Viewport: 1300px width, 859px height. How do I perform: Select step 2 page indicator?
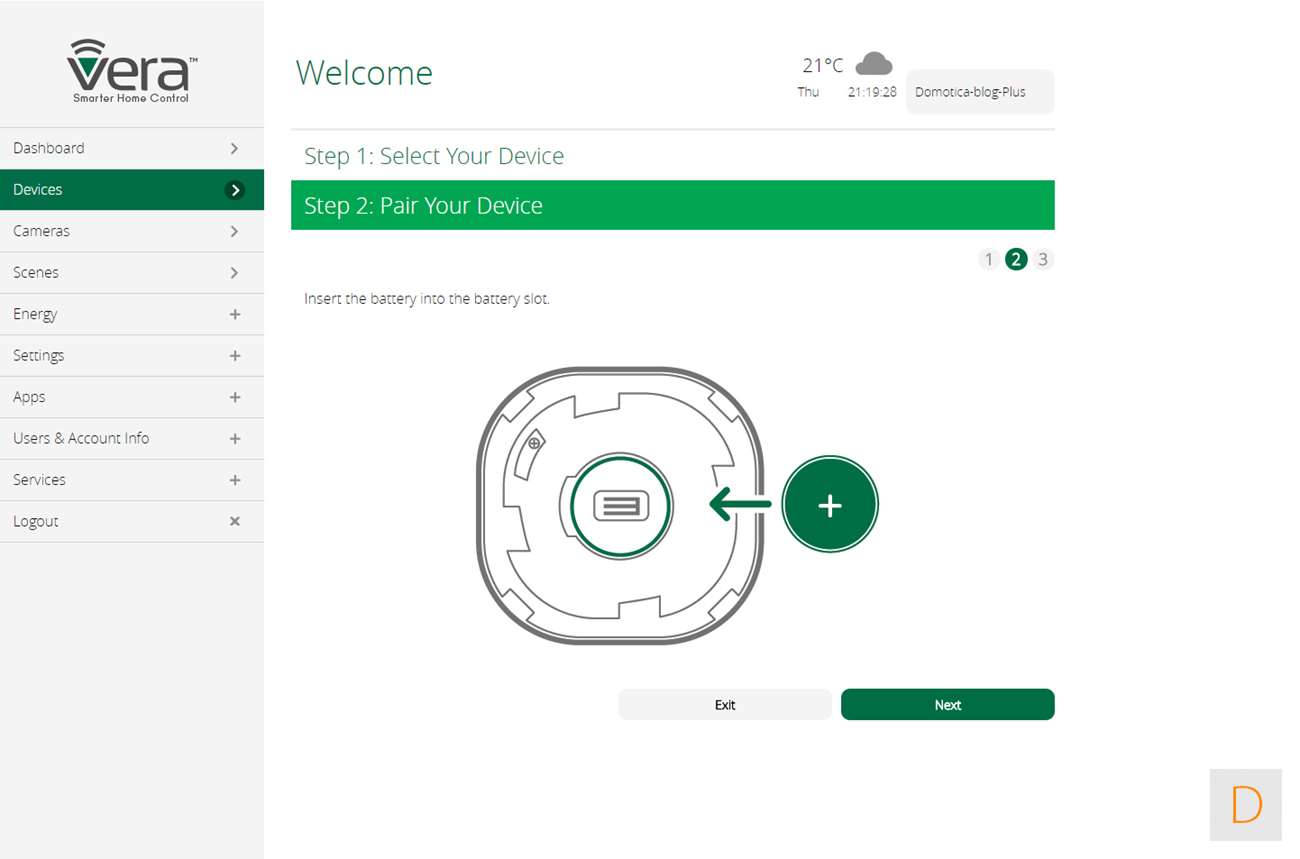[x=1016, y=260]
